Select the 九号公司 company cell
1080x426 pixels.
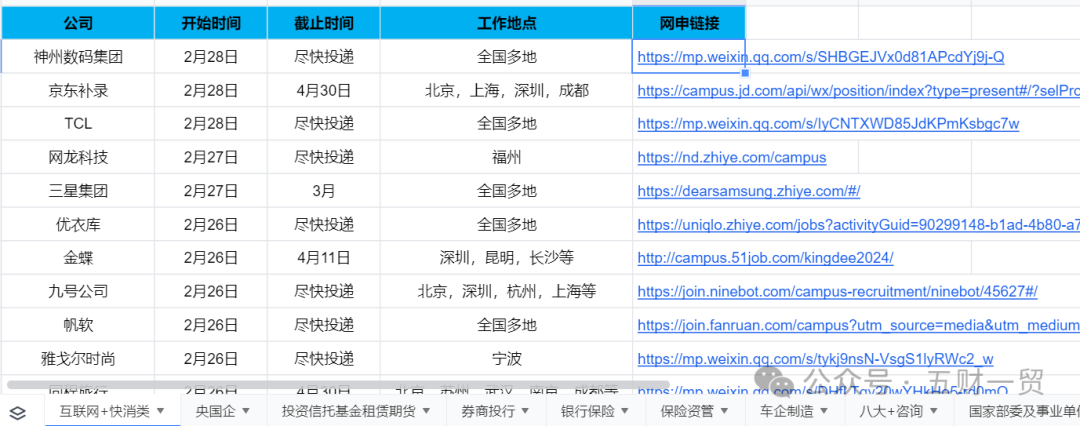click(78, 292)
